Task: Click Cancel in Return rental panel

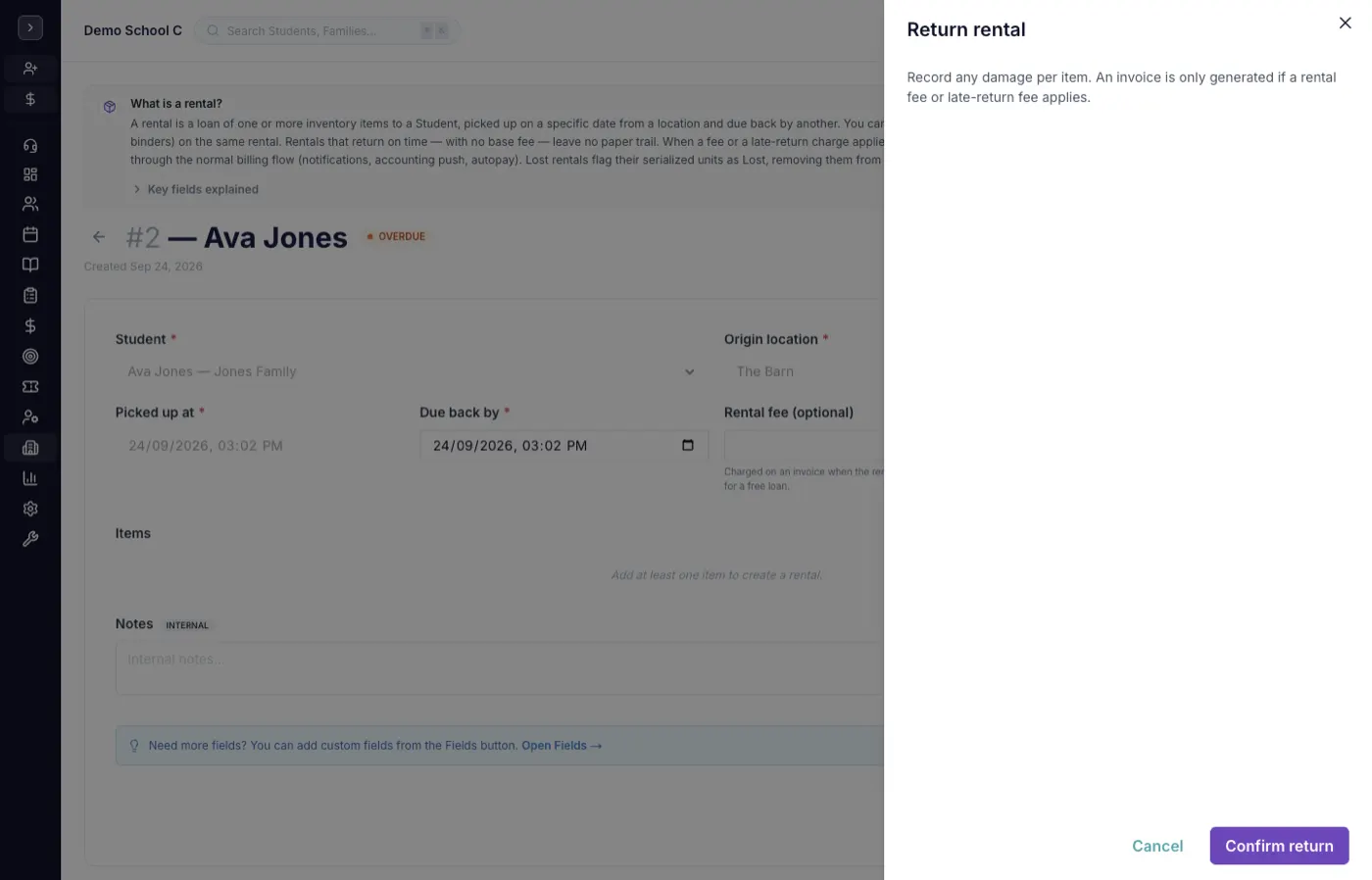Action: coord(1157,846)
